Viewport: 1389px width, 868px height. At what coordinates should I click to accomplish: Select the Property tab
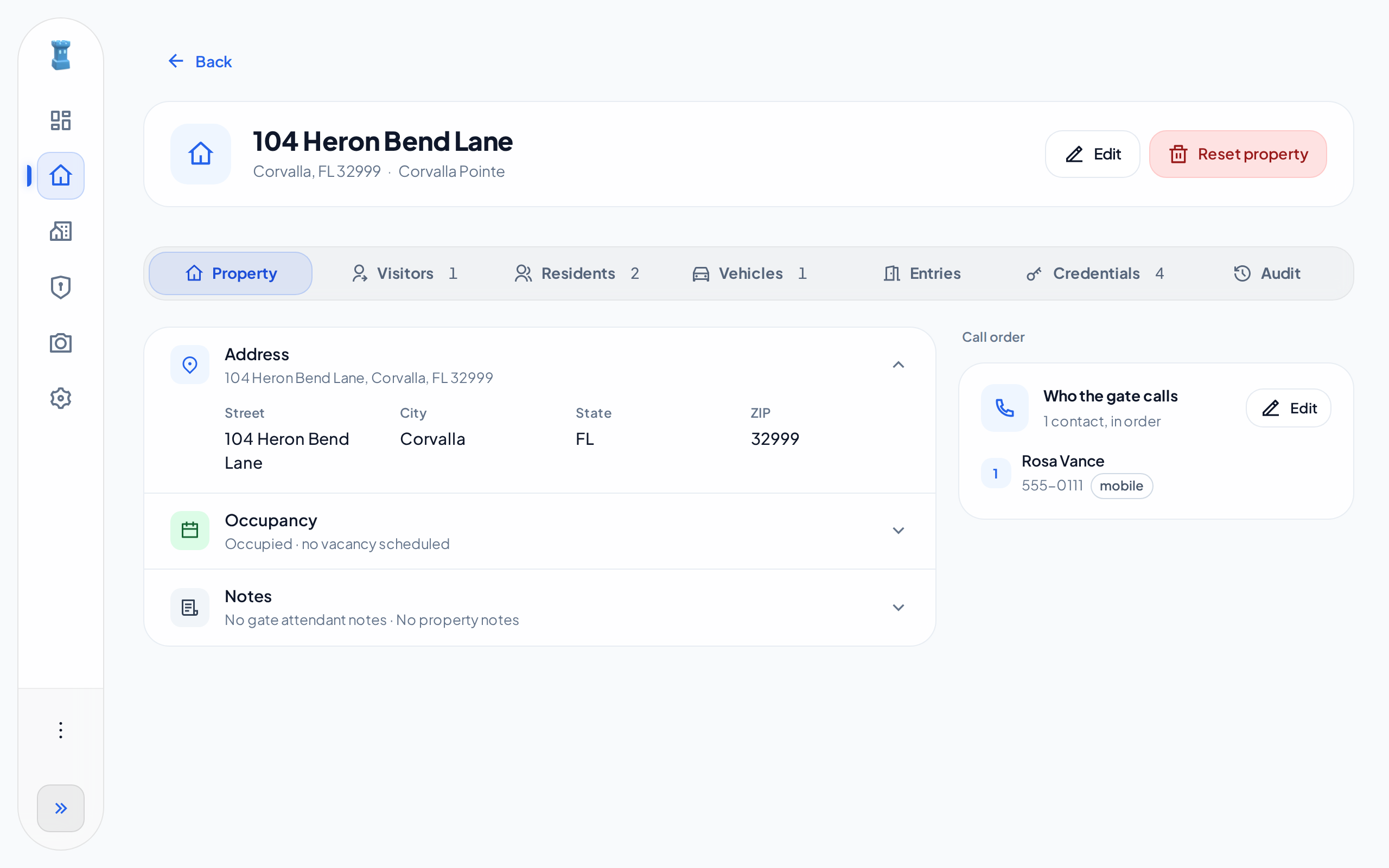231,273
